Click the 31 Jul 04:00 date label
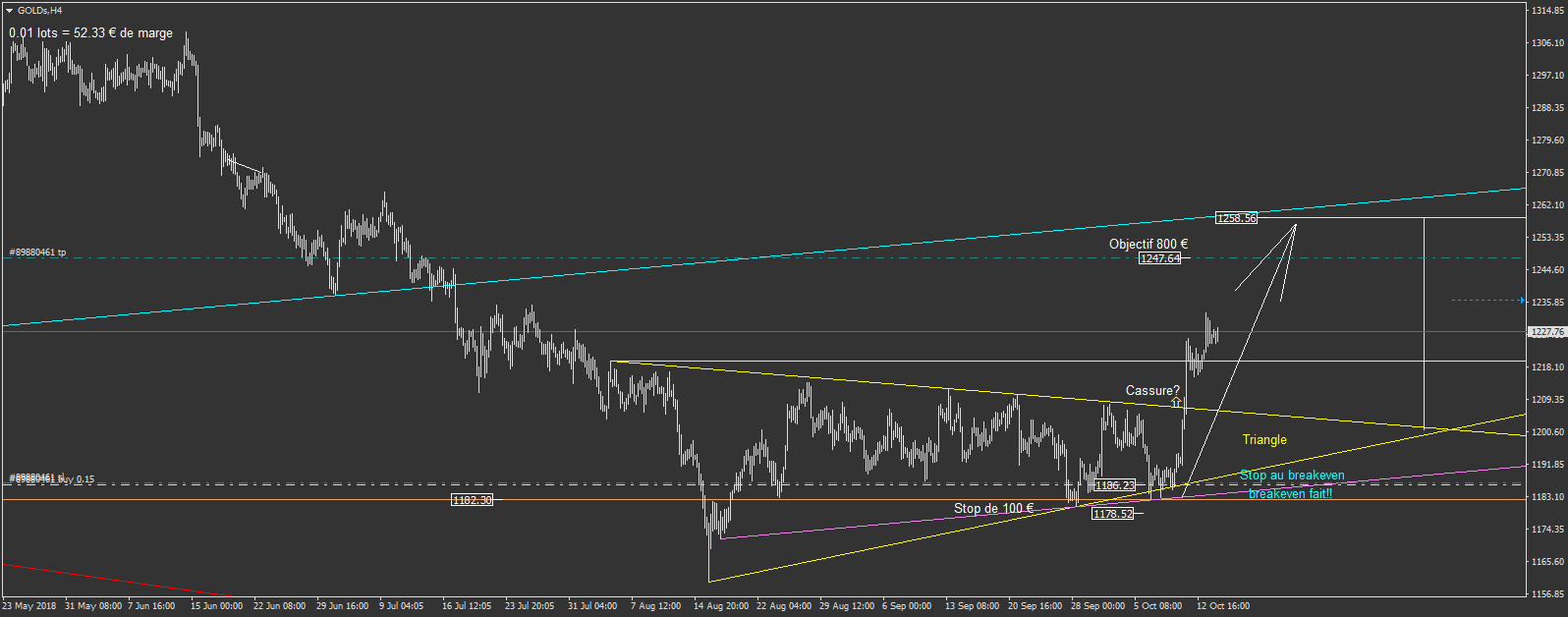Viewport: 1568px width, 617px height. pos(592,606)
